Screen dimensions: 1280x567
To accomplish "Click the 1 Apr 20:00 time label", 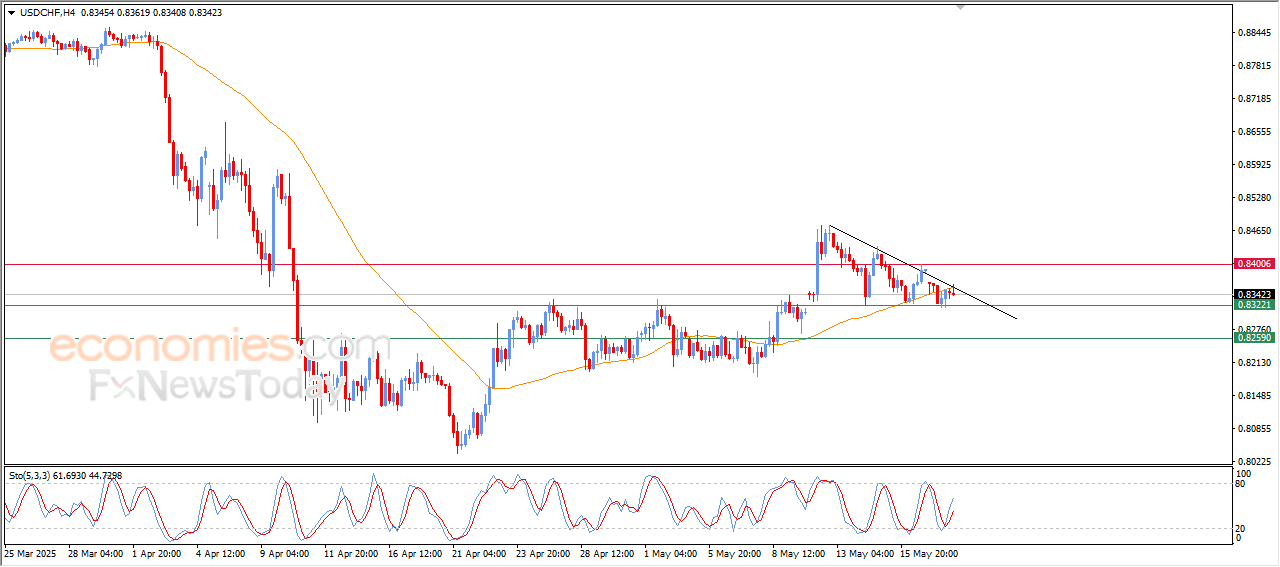I will point(159,552).
